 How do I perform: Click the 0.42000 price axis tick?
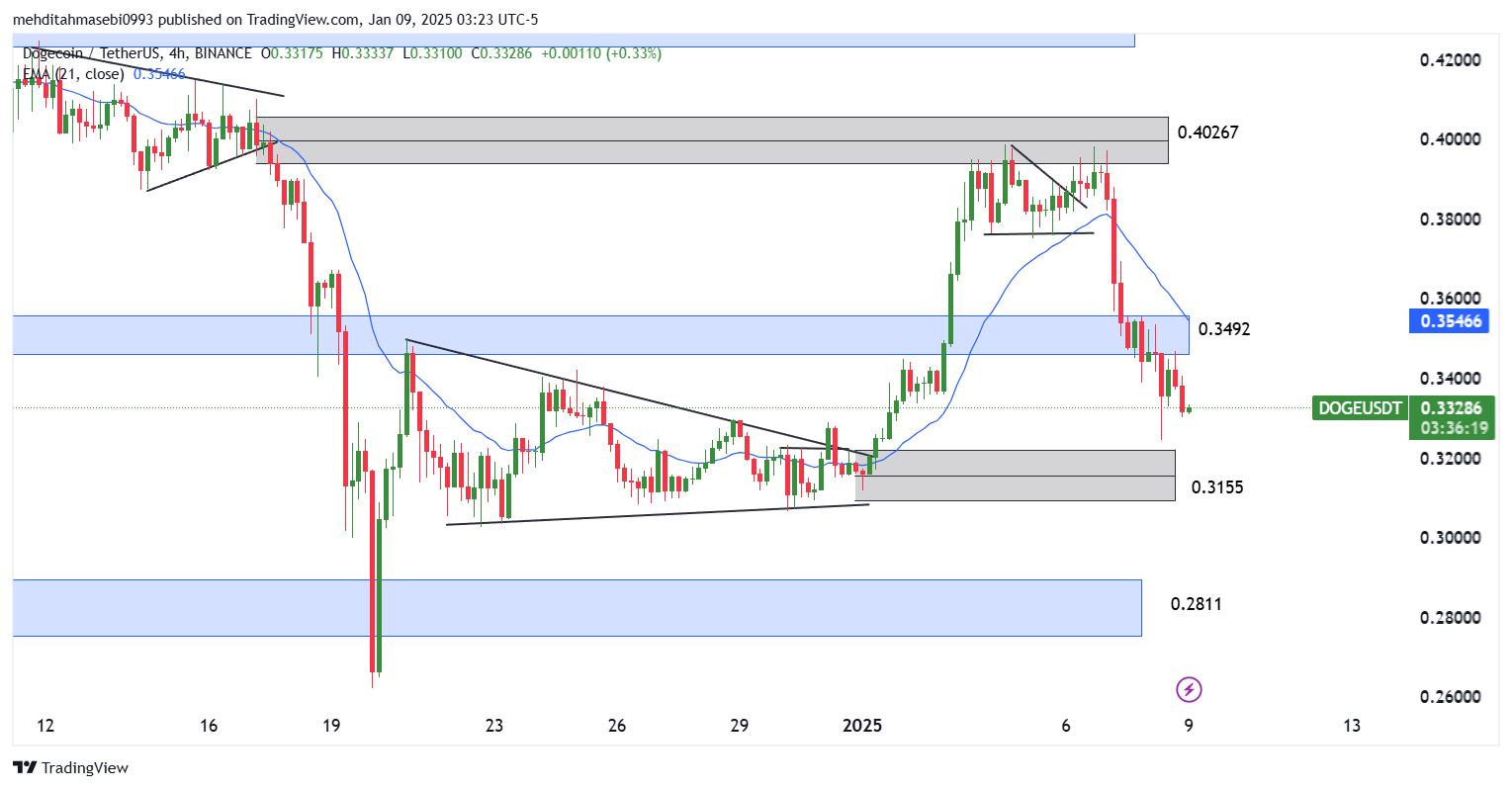point(1451,60)
